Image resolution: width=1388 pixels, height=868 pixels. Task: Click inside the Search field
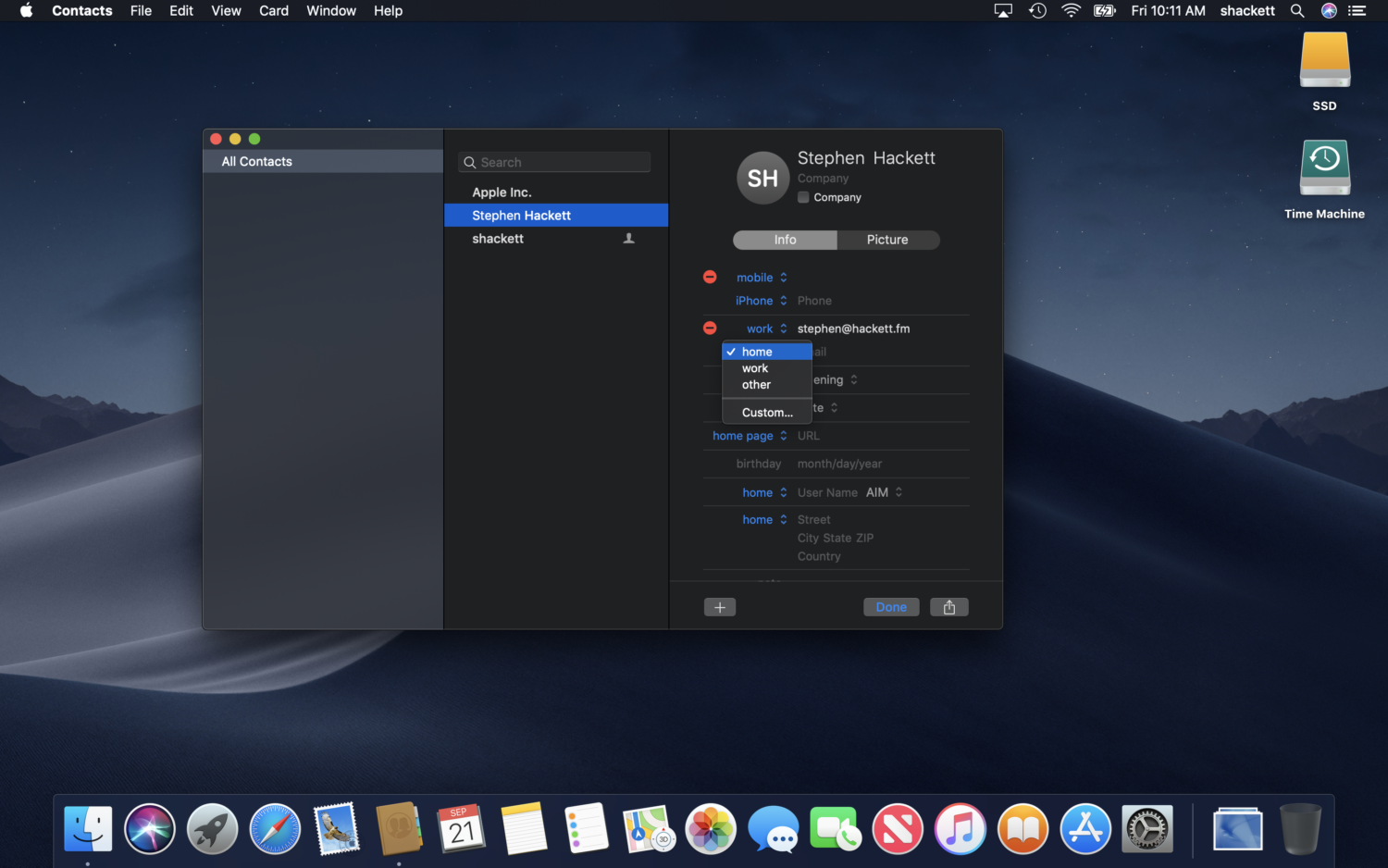click(553, 161)
